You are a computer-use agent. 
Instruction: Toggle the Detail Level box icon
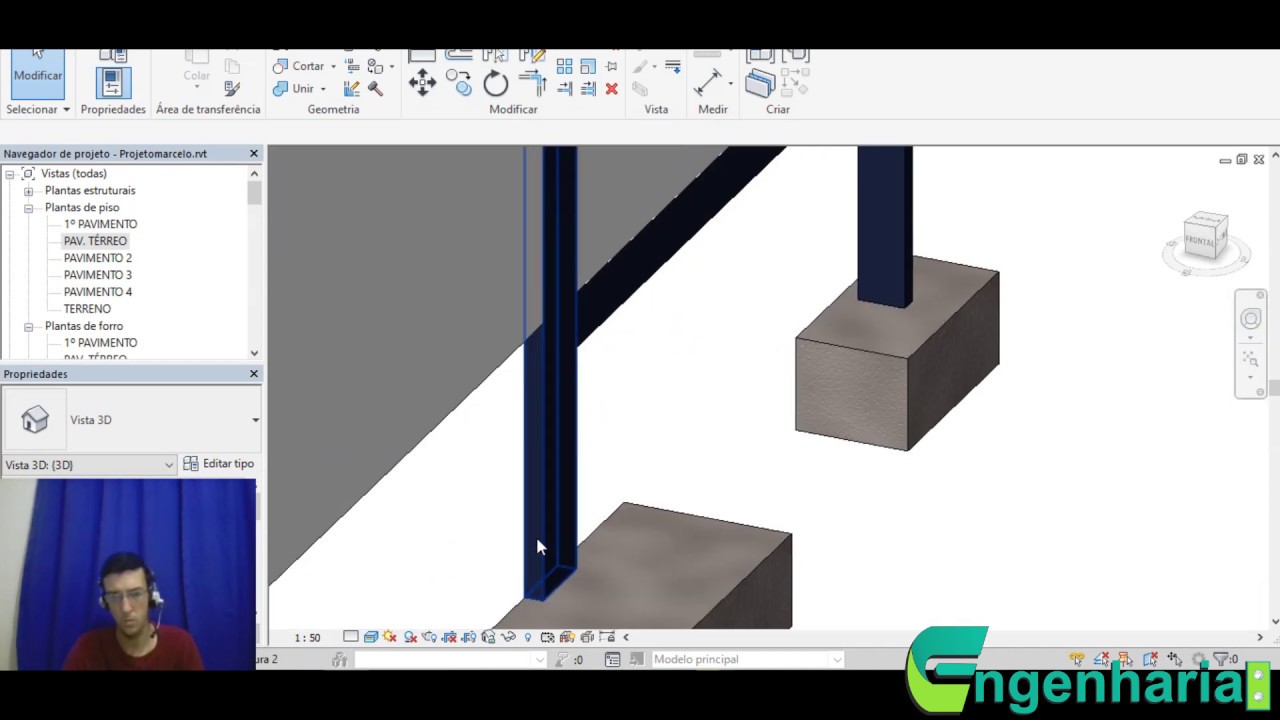pyautogui.click(x=350, y=637)
